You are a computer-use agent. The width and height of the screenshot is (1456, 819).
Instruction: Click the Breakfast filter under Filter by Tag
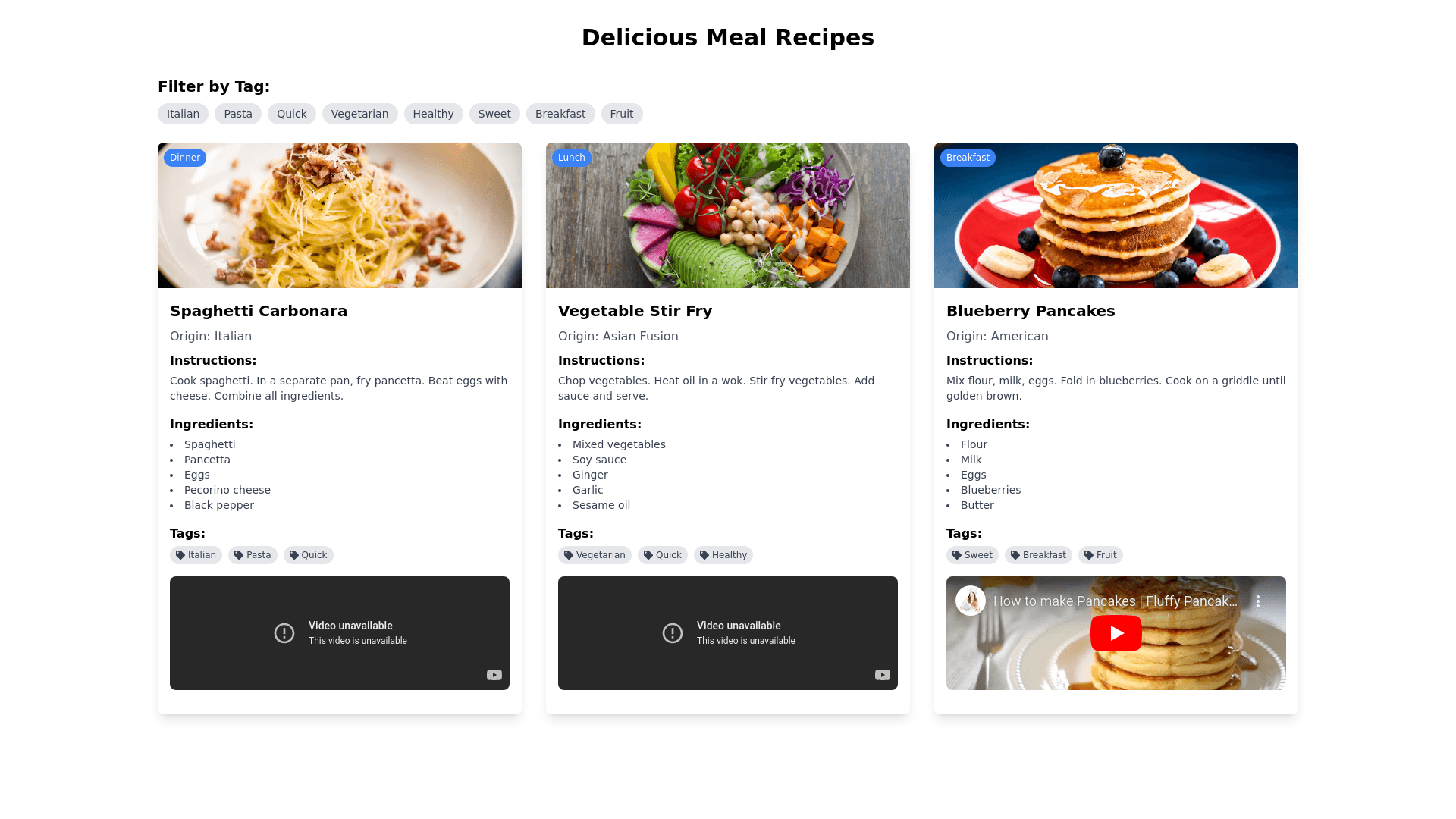[560, 114]
